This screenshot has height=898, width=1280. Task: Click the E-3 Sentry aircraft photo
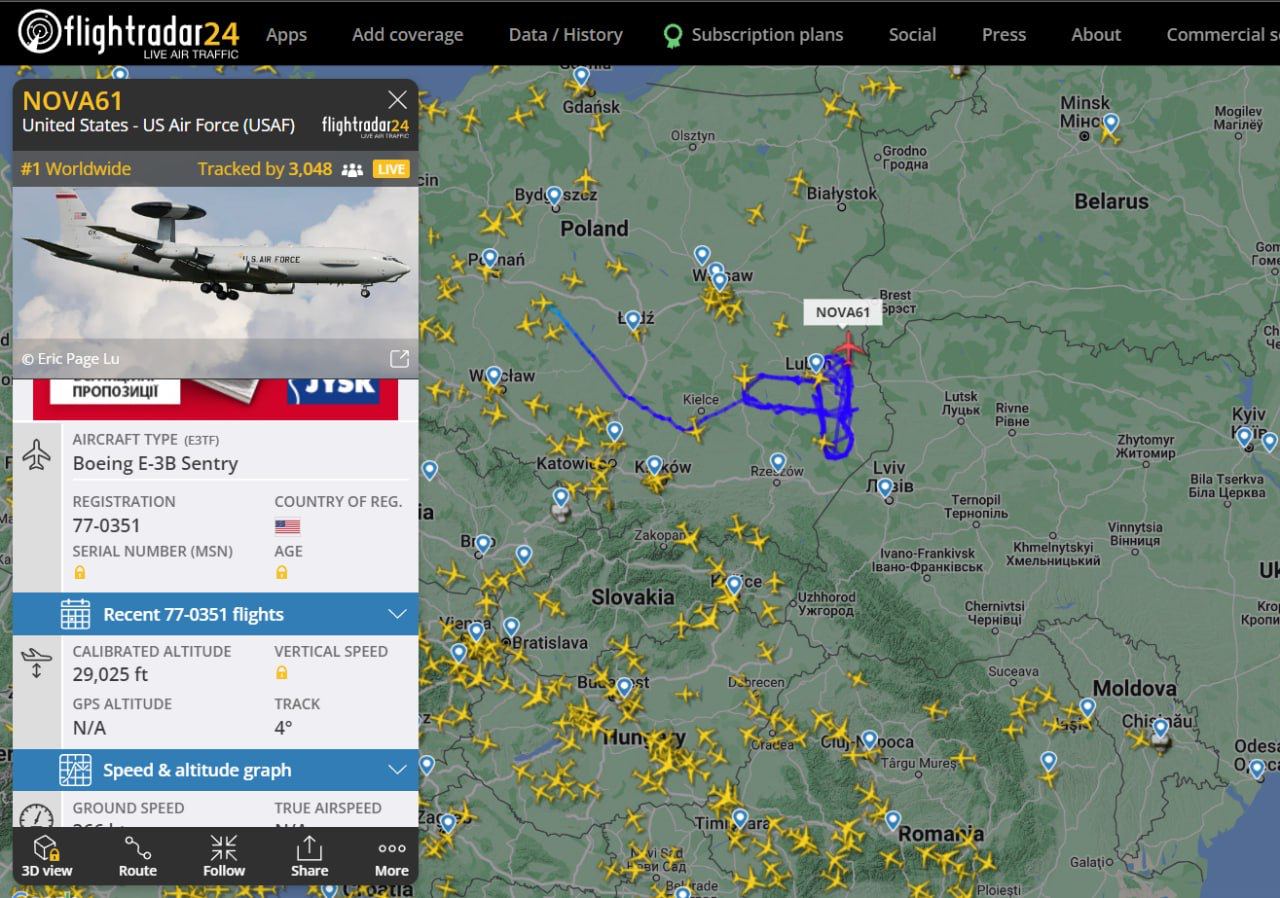point(215,265)
